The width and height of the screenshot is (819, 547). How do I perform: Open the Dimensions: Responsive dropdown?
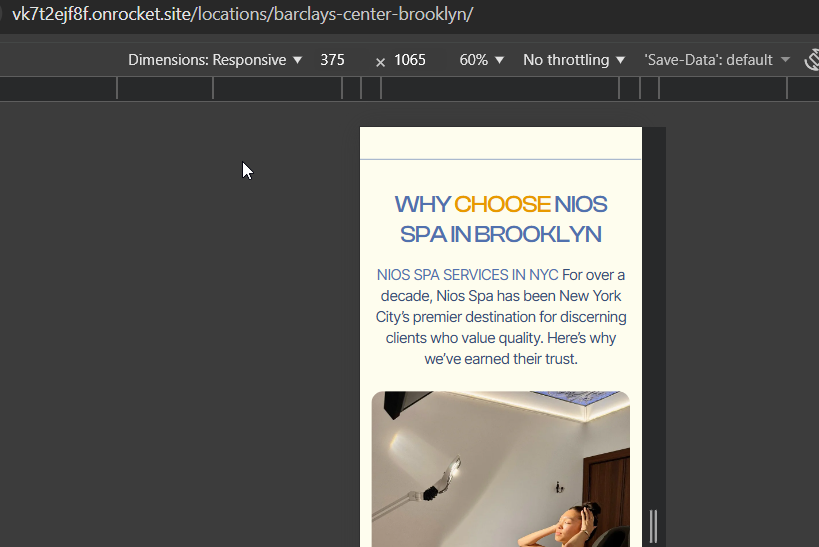215,60
